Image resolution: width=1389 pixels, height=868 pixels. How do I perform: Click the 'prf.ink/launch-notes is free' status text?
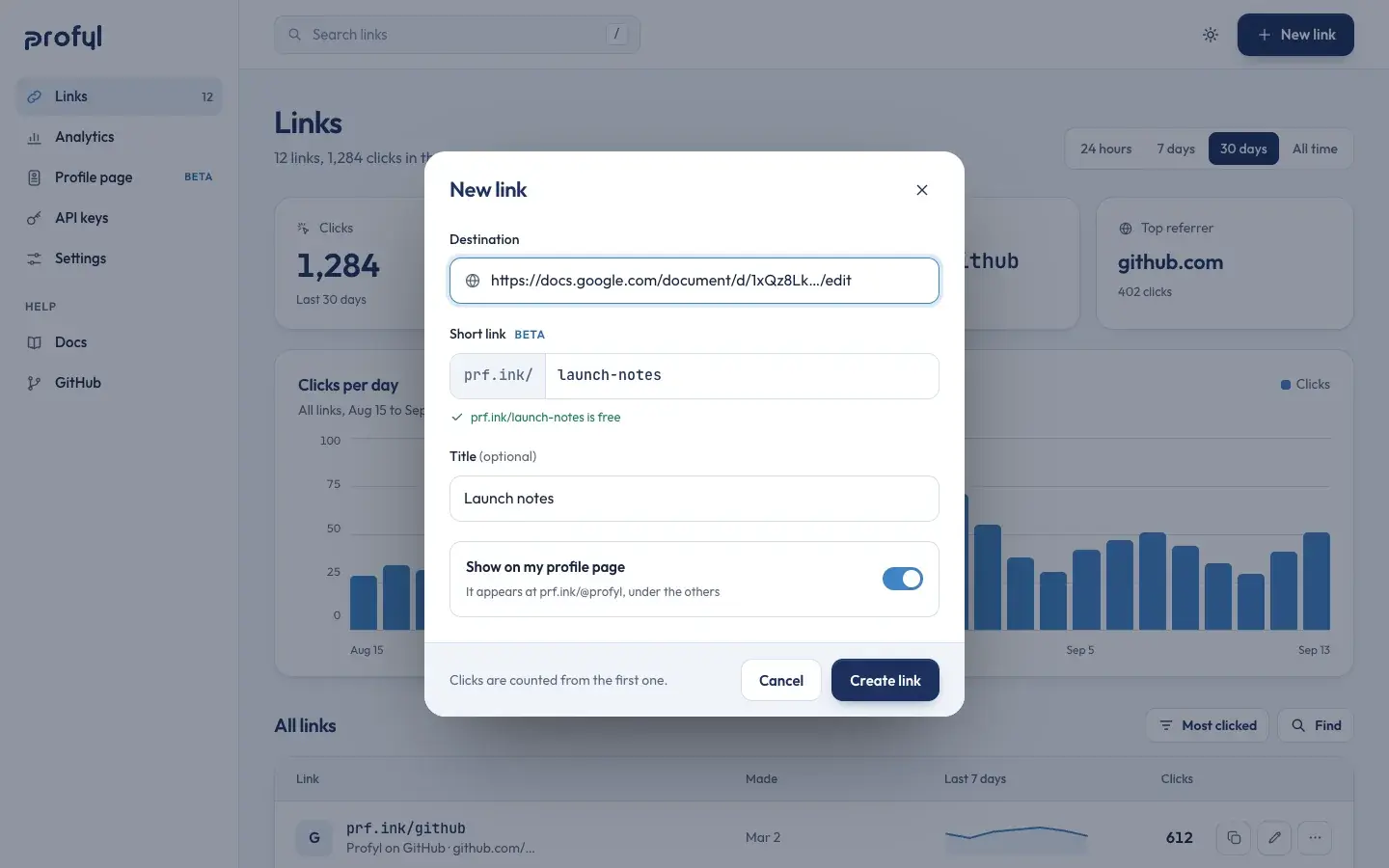pyautogui.click(x=545, y=418)
